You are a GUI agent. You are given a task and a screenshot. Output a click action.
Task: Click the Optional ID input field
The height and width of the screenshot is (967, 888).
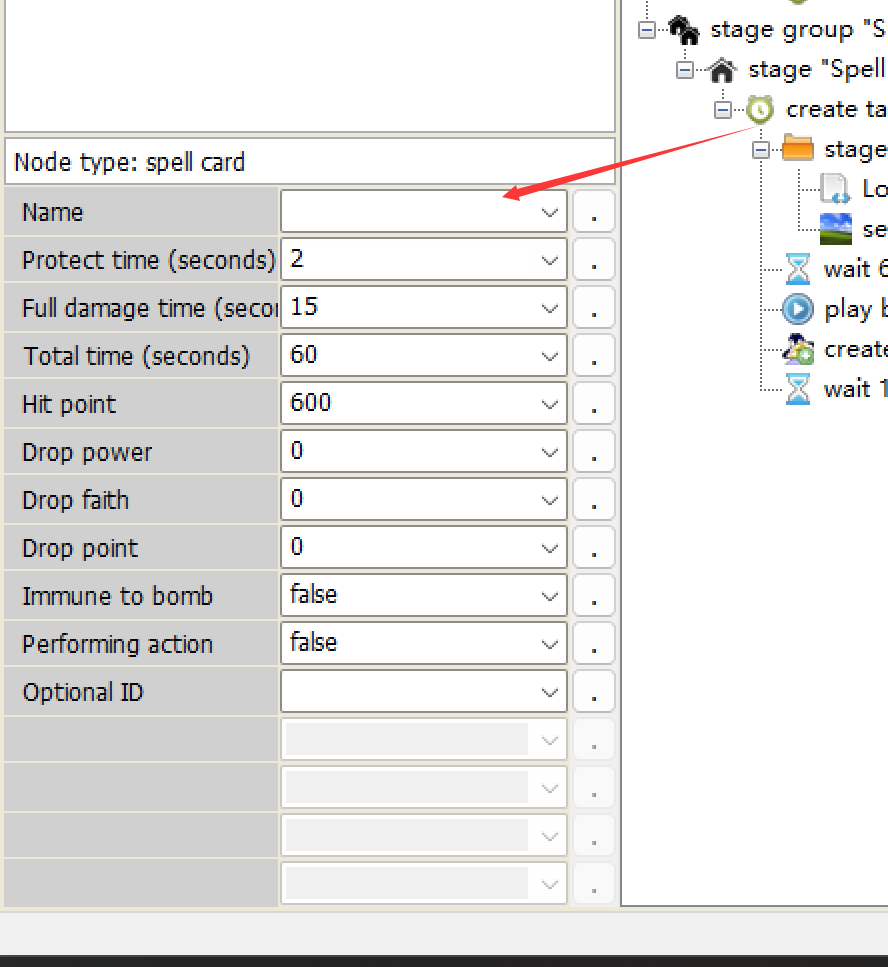point(410,692)
